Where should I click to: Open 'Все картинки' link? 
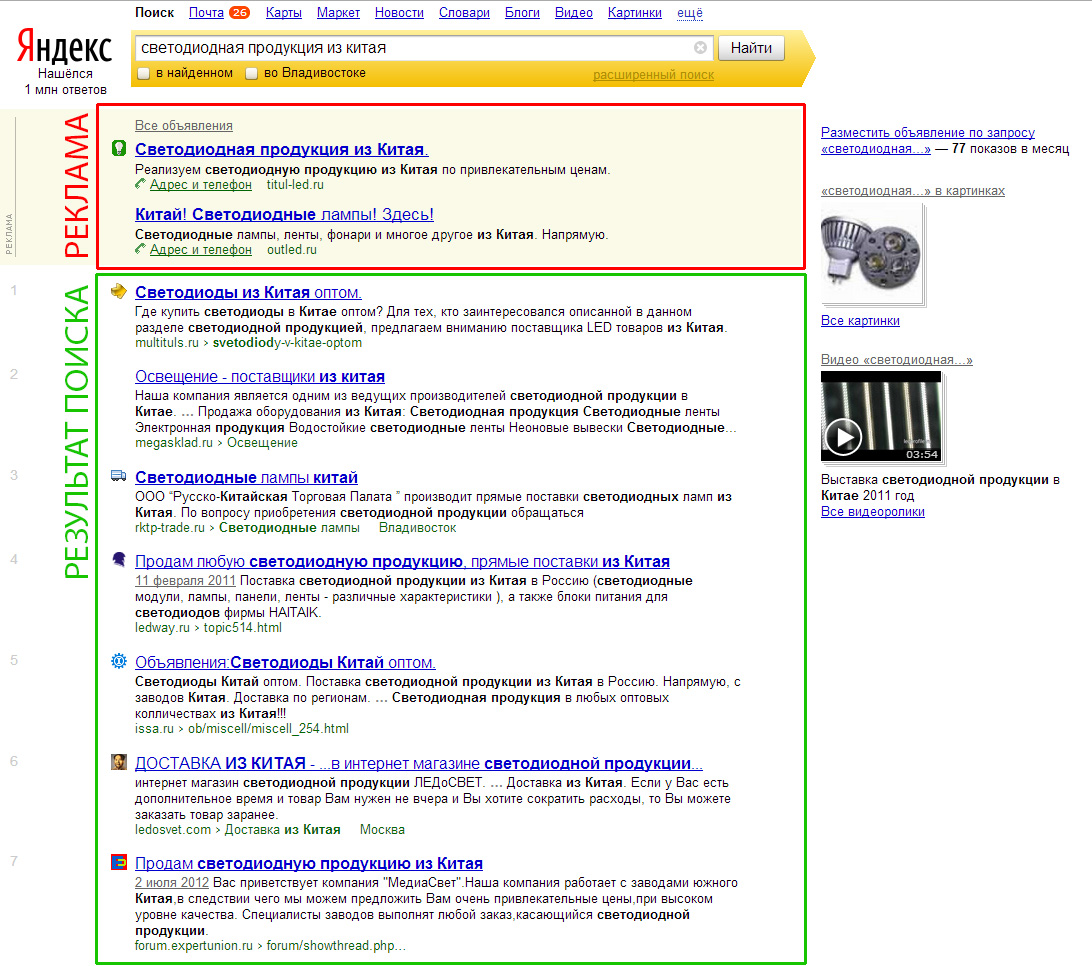tap(860, 320)
